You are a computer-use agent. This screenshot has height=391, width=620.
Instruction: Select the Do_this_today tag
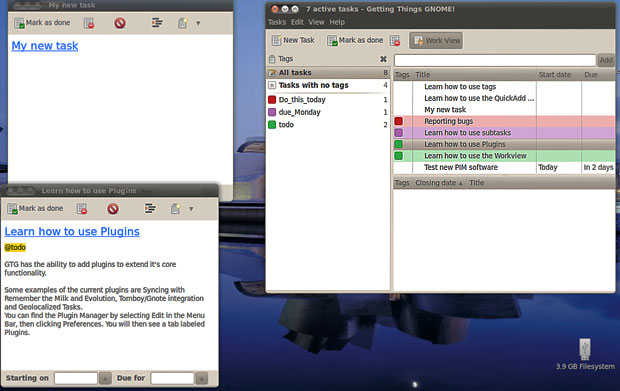pyautogui.click(x=328, y=100)
